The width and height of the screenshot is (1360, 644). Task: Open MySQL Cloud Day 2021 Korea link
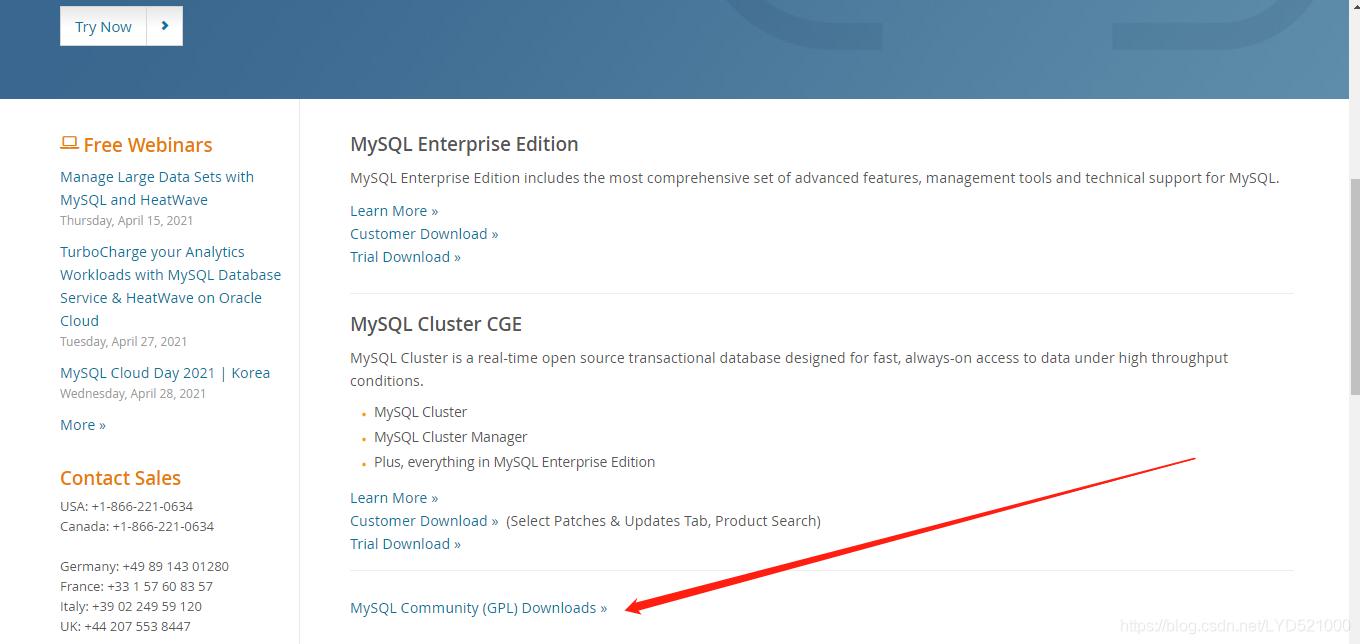point(165,373)
